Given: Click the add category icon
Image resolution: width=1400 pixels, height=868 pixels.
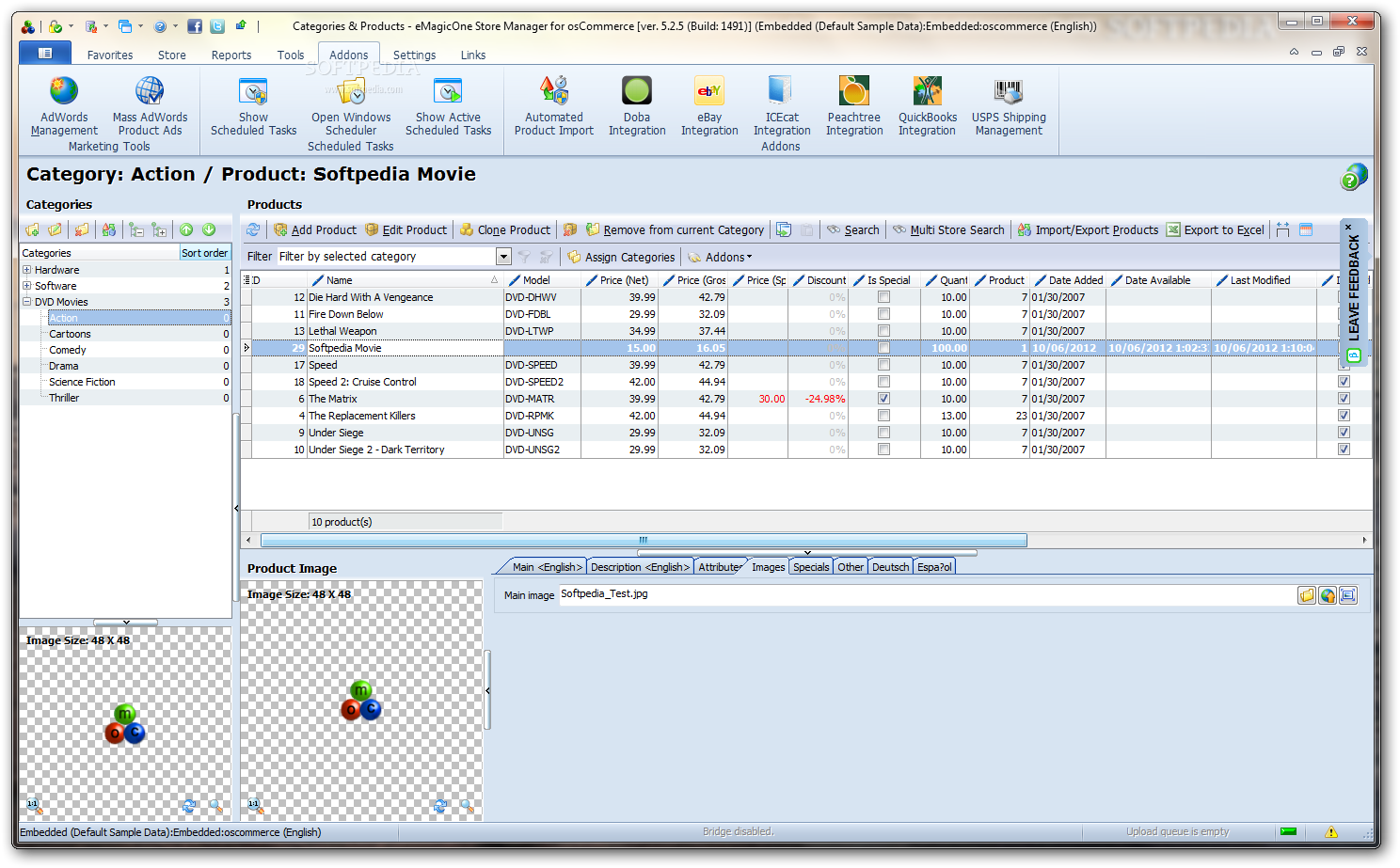Looking at the screenshot, I should pos(33,229).
